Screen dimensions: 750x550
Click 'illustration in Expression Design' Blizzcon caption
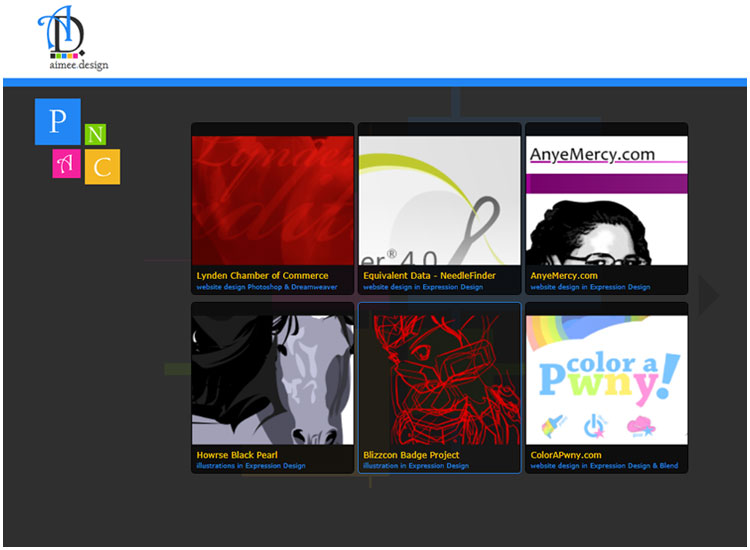[416, 466]
